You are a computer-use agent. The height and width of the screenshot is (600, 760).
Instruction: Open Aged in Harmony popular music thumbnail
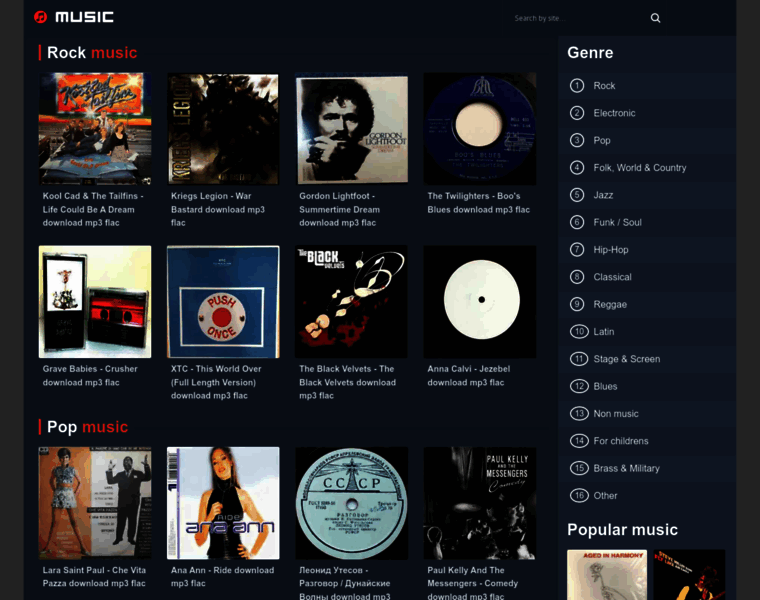point(607,575)
